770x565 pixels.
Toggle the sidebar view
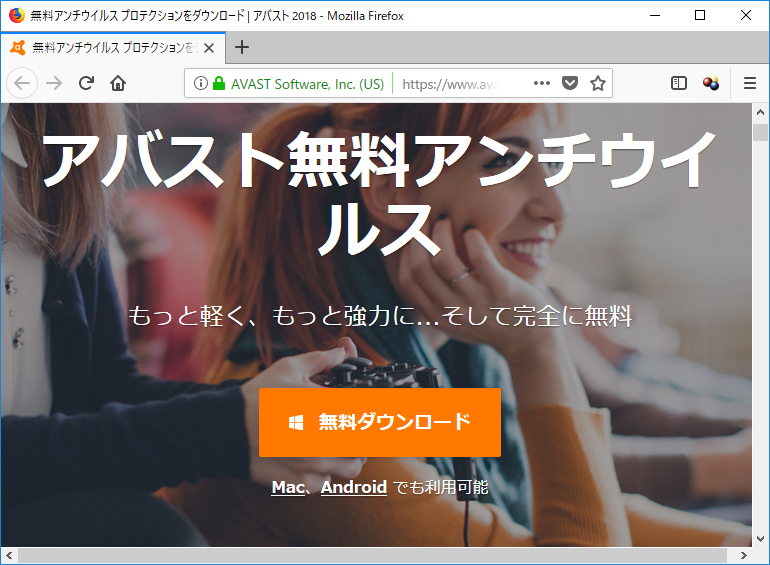click(679, 83)
